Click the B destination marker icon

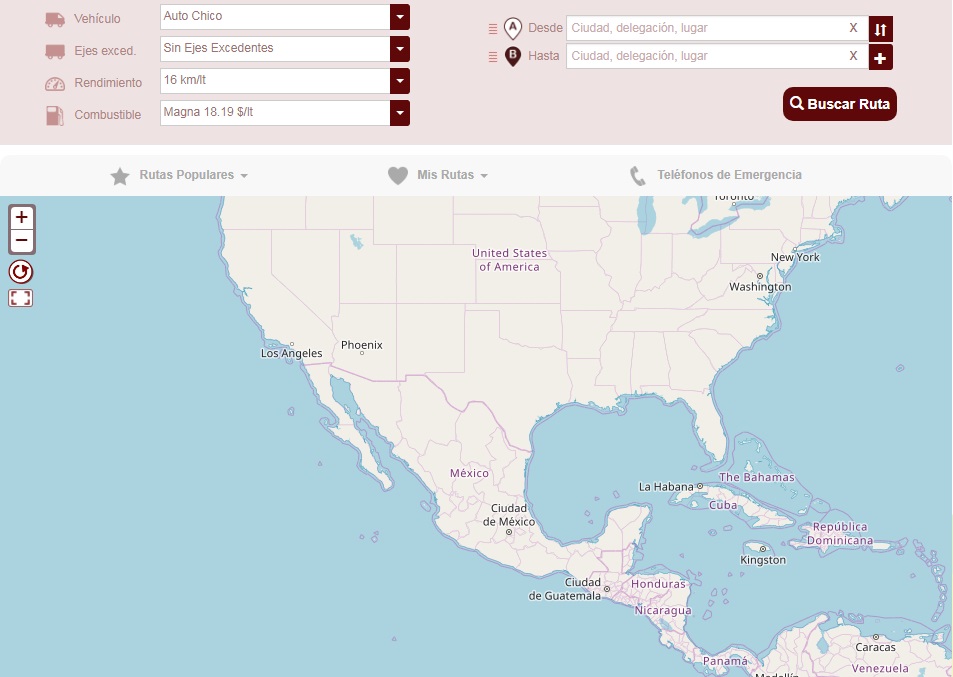[513, 56]
